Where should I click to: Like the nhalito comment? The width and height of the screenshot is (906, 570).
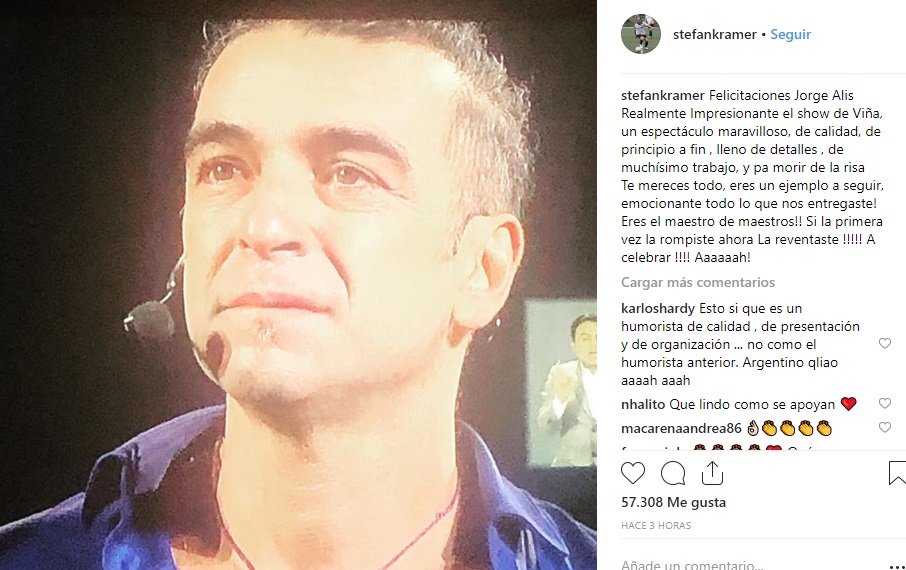(x=885, y=404)
